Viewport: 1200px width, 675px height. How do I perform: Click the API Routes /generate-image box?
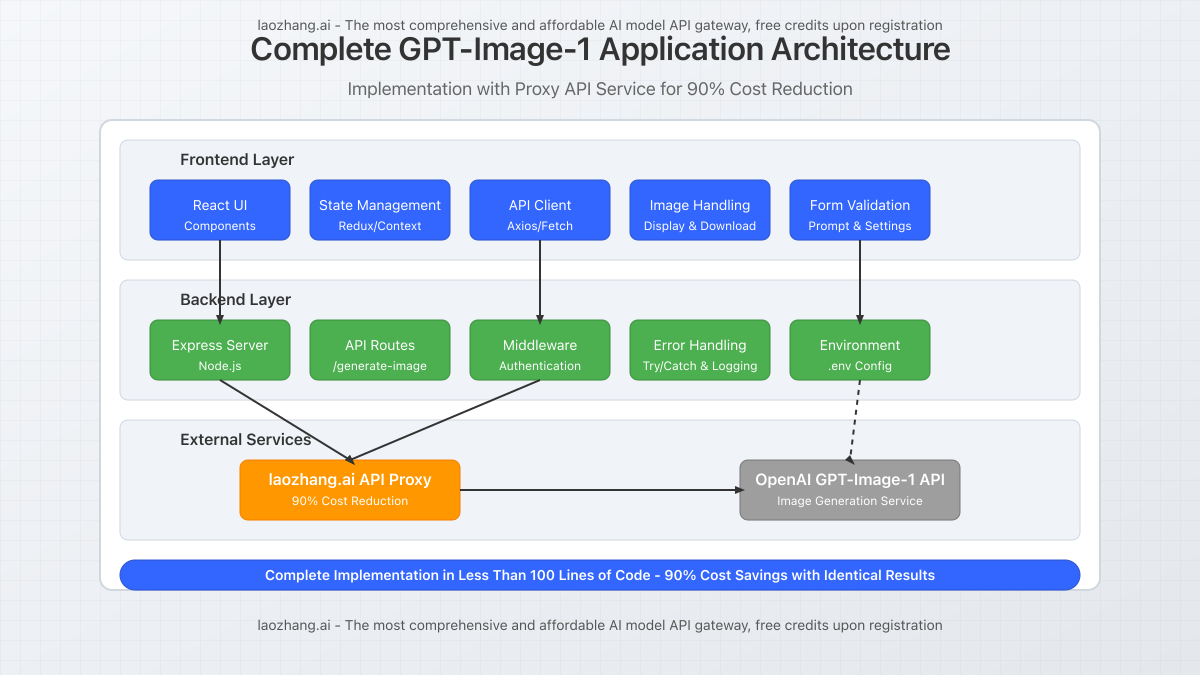click(380, 350)
